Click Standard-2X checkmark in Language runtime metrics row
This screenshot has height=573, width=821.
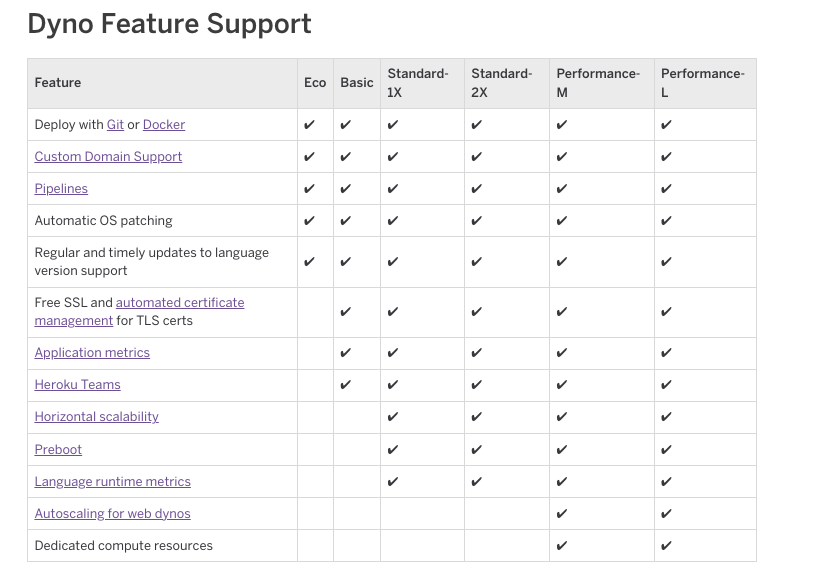click(x=476, y=481)
